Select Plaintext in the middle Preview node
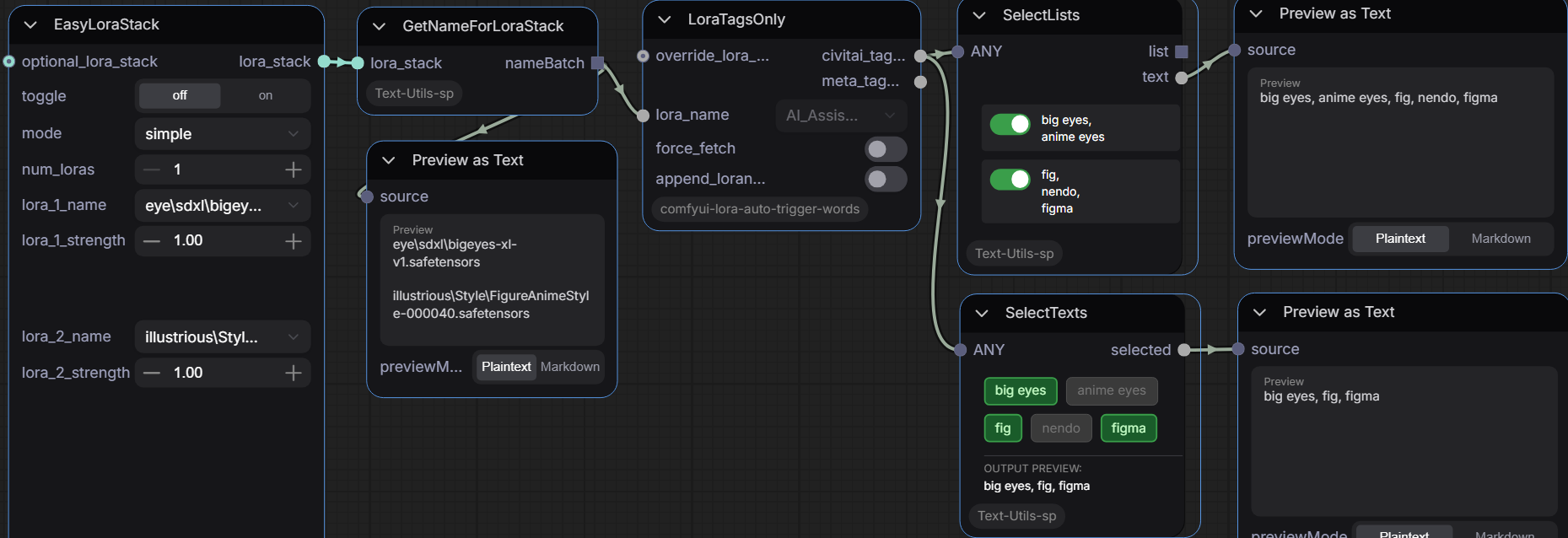The width and height of the screenshot is (1568, 538). (506, 367)
